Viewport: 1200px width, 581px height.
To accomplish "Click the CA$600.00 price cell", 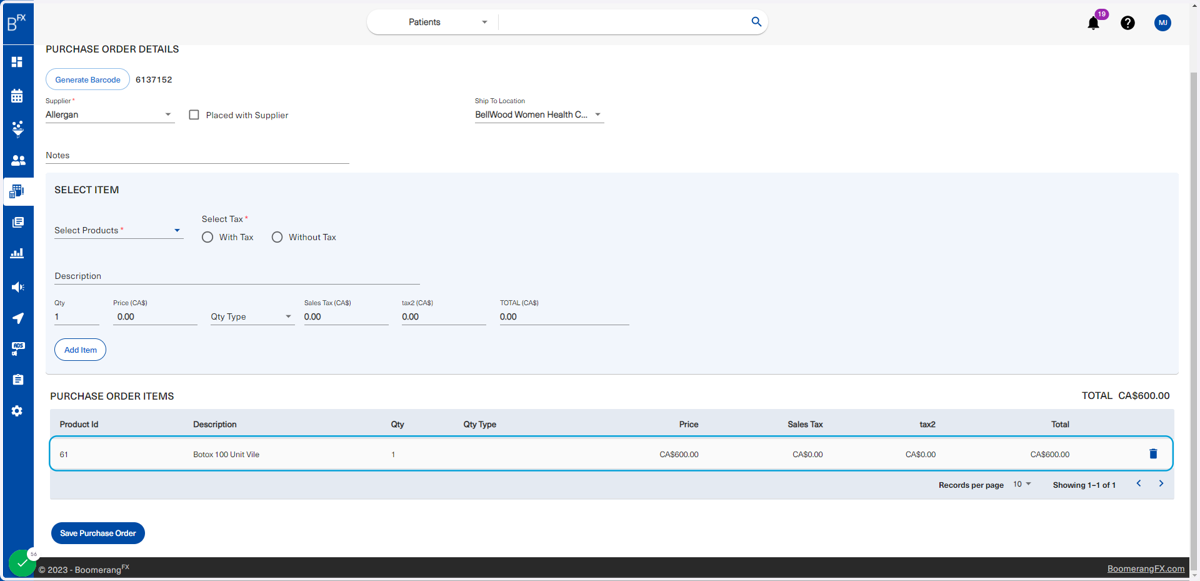I will tap(679, 454).
